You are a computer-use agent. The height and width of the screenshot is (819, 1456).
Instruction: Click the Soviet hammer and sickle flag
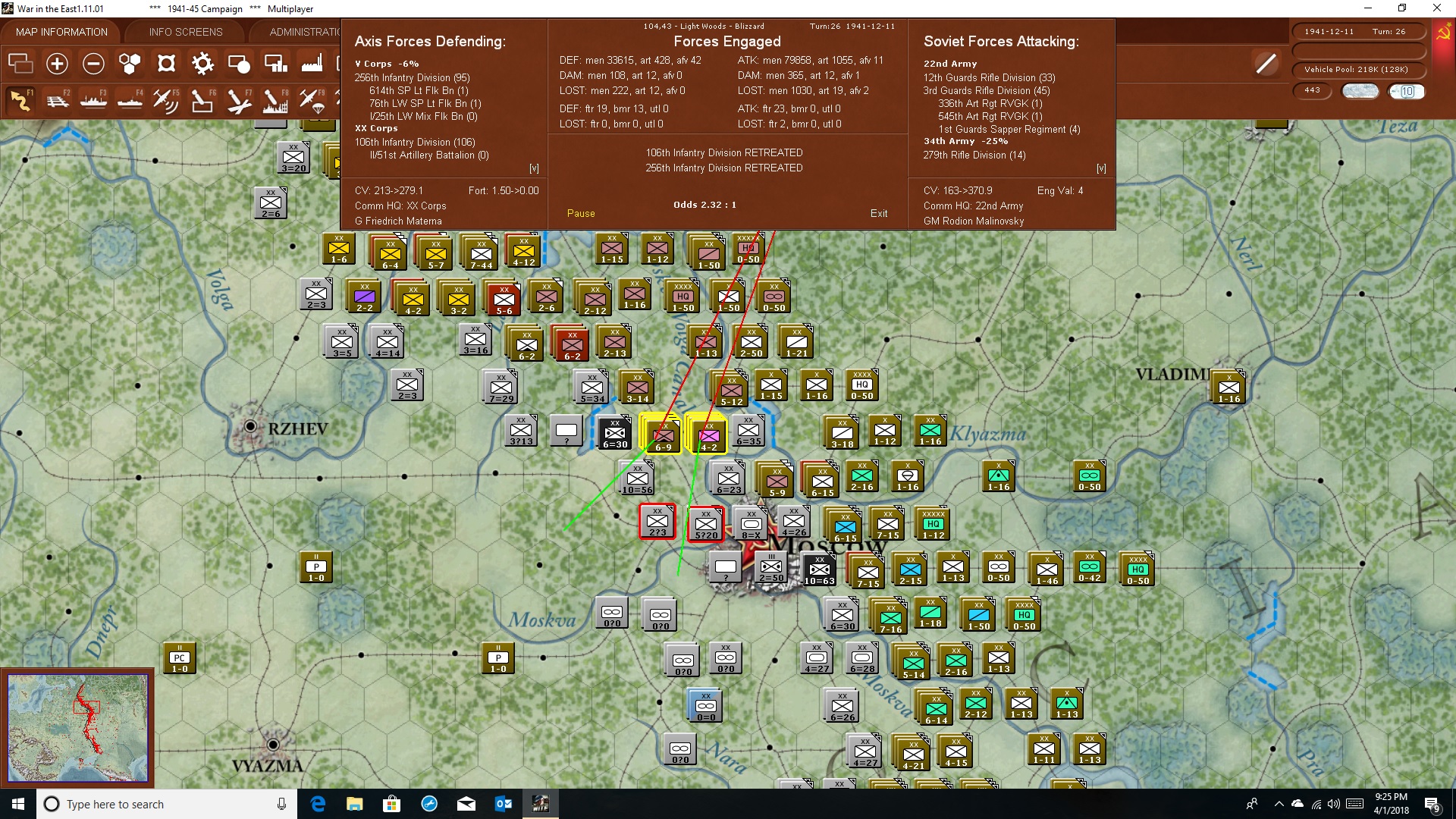pyautogui.click(x=1443, y=33)
